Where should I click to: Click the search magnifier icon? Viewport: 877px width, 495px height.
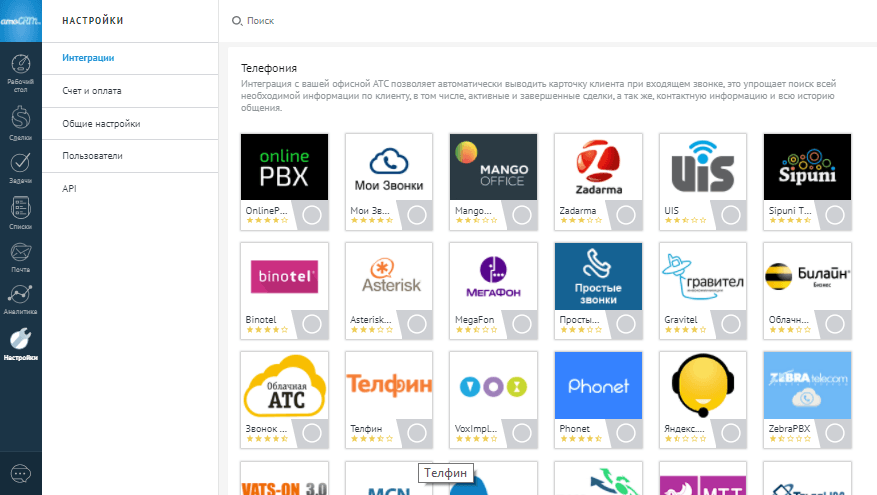[237, 21]
